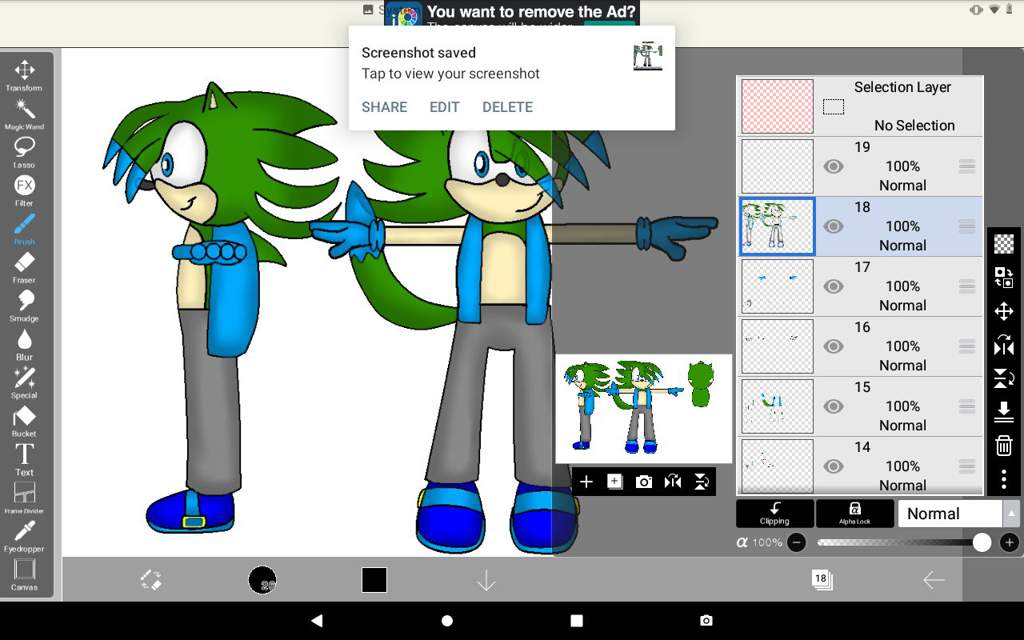Tap vertical flip icon in right sidebar
The width and height of the screenshot is (1024, 640).
coord(1004,378)
